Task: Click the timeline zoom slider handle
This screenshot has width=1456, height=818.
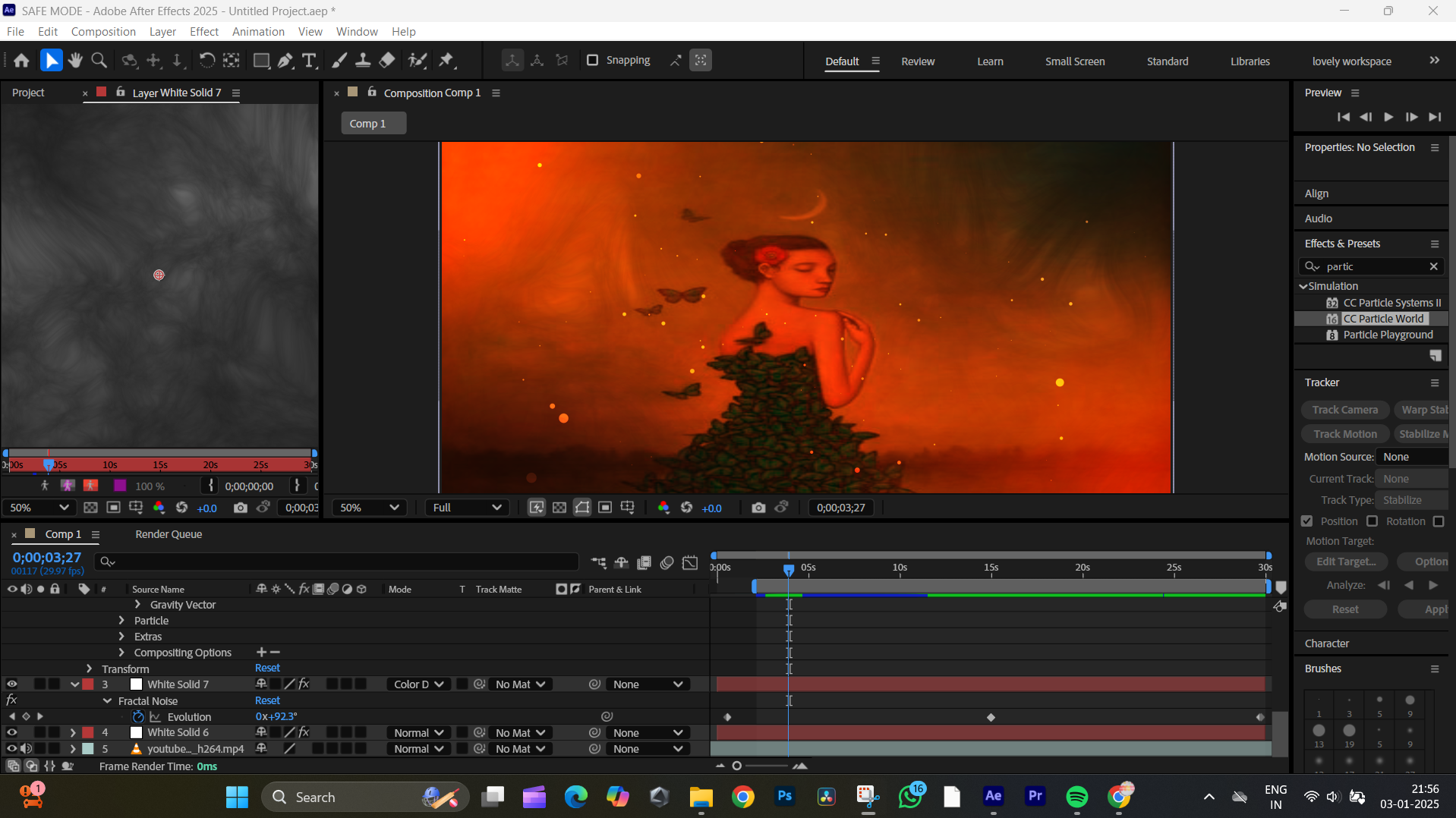Action: 736,766
